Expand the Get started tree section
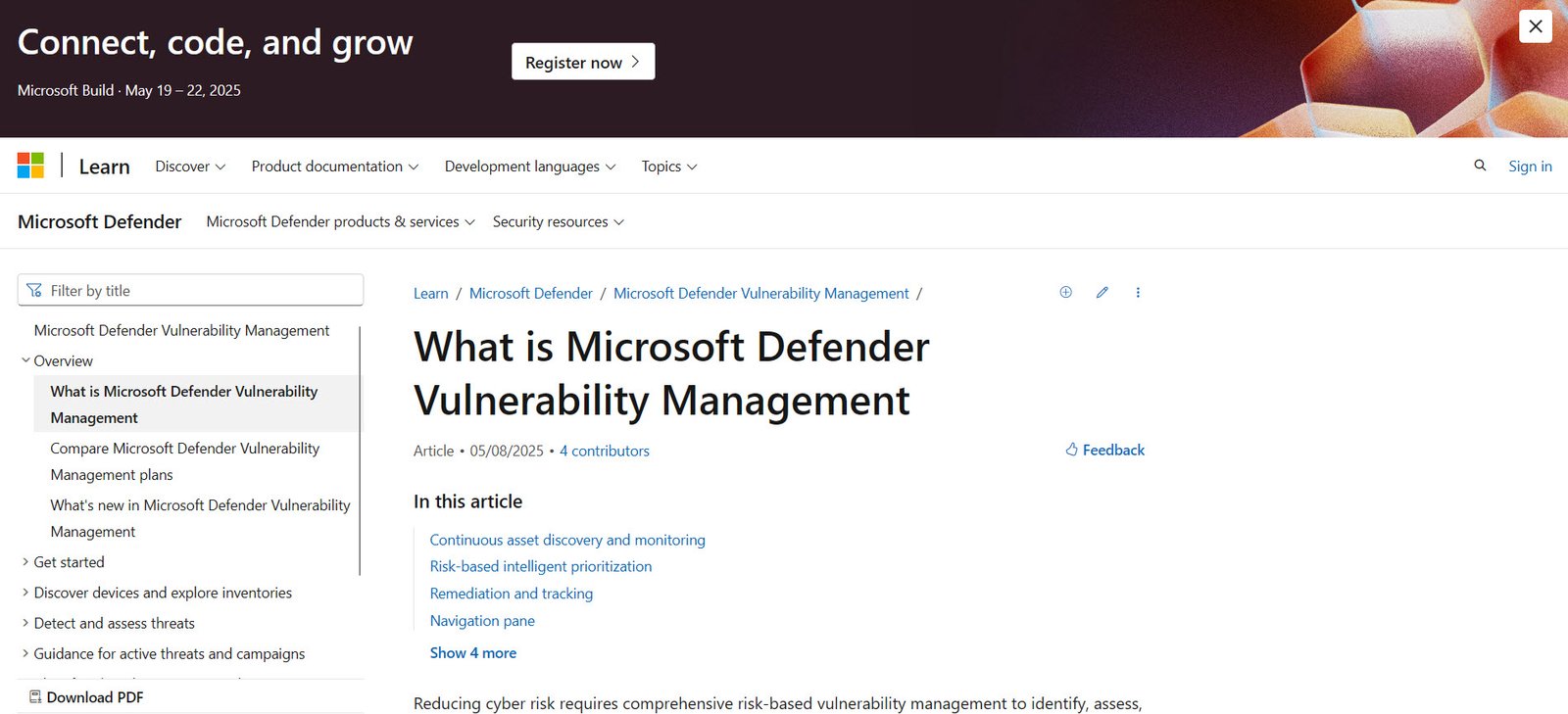Image resolution: width=1568 pixels, height=714 pixels. [63, 562]
